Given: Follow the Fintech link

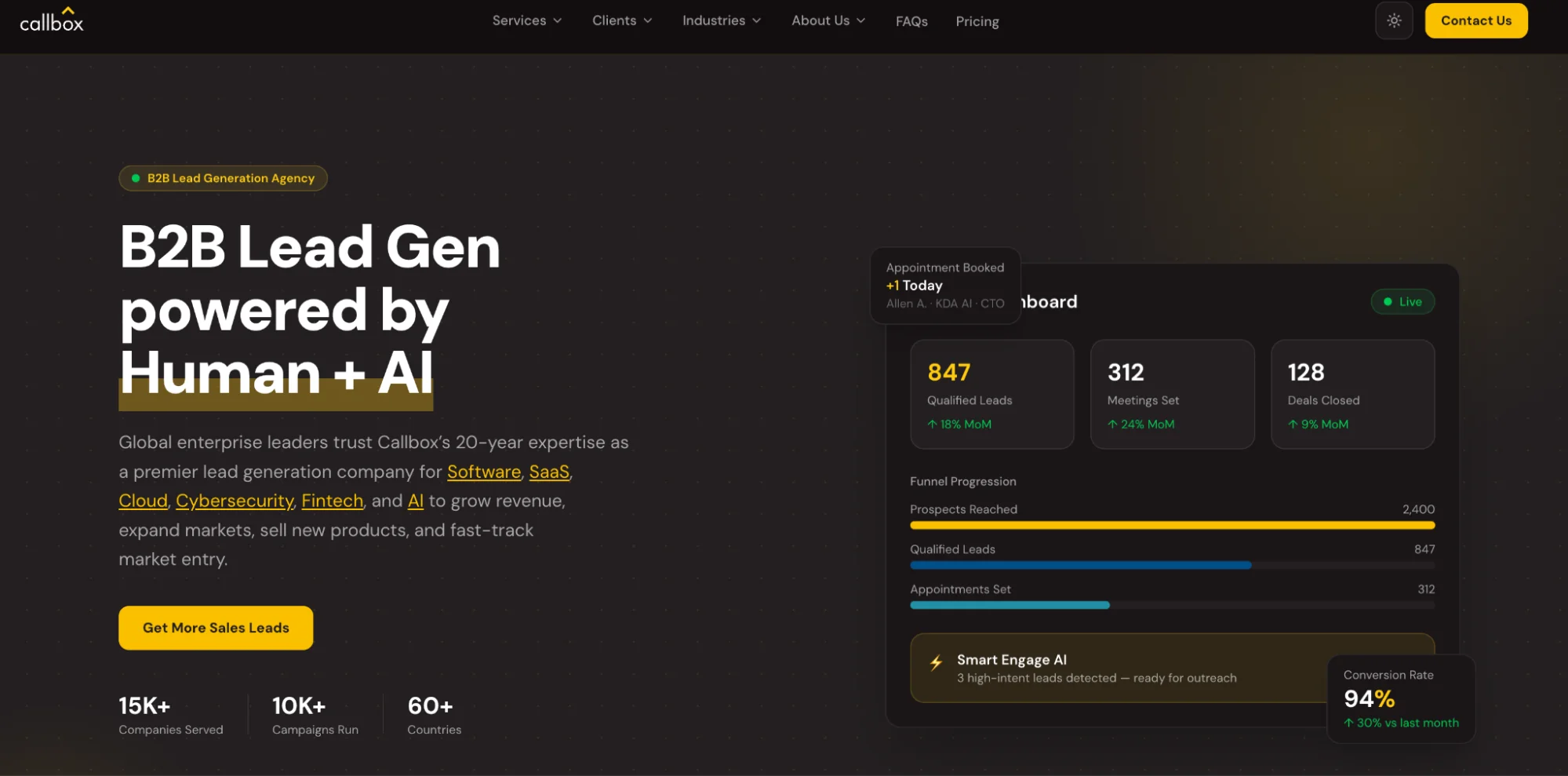Looking at the screenshot, I should (x=333, y=501).
